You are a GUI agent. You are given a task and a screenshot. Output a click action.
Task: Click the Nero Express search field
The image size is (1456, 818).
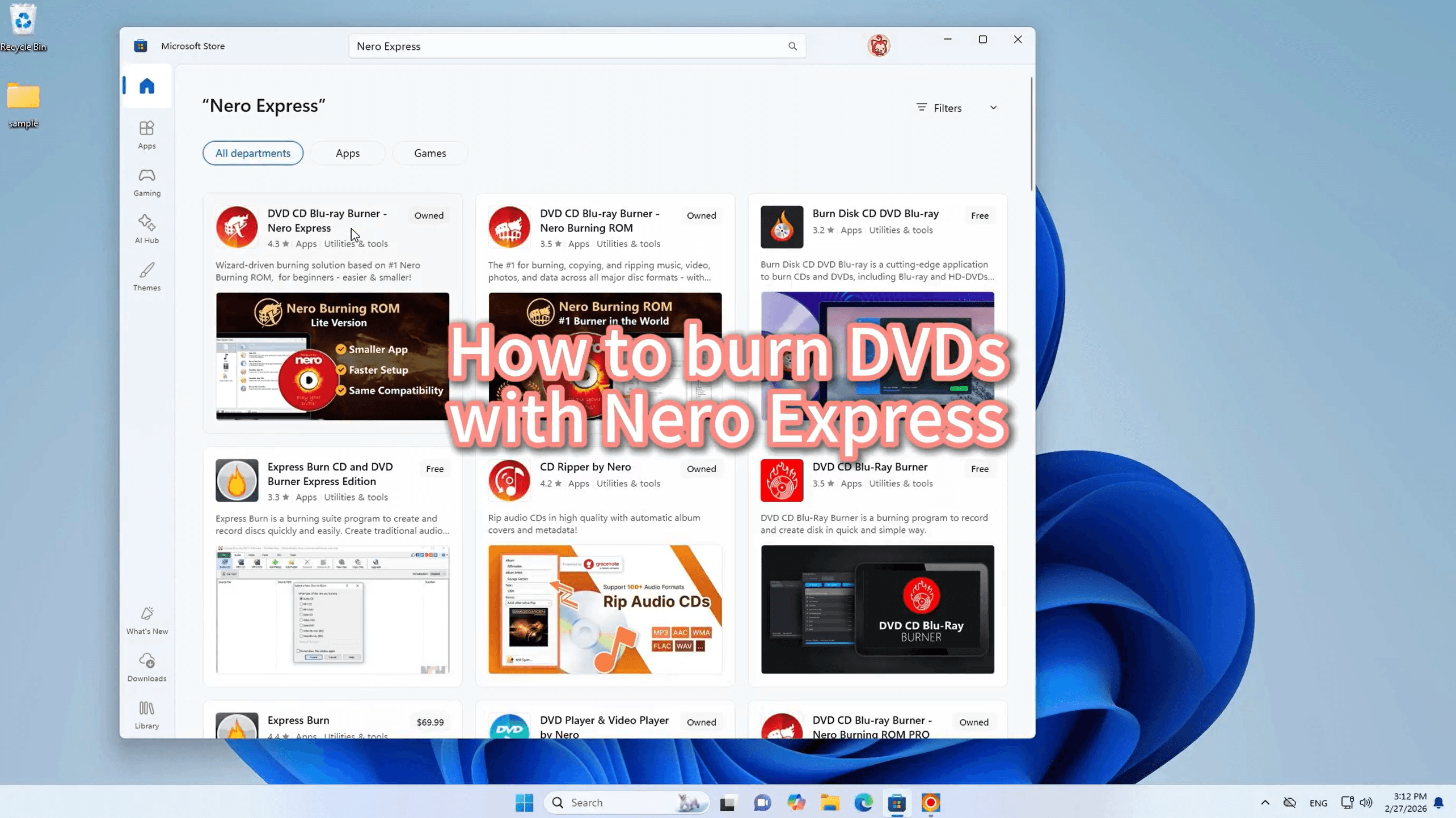[567, 46]
